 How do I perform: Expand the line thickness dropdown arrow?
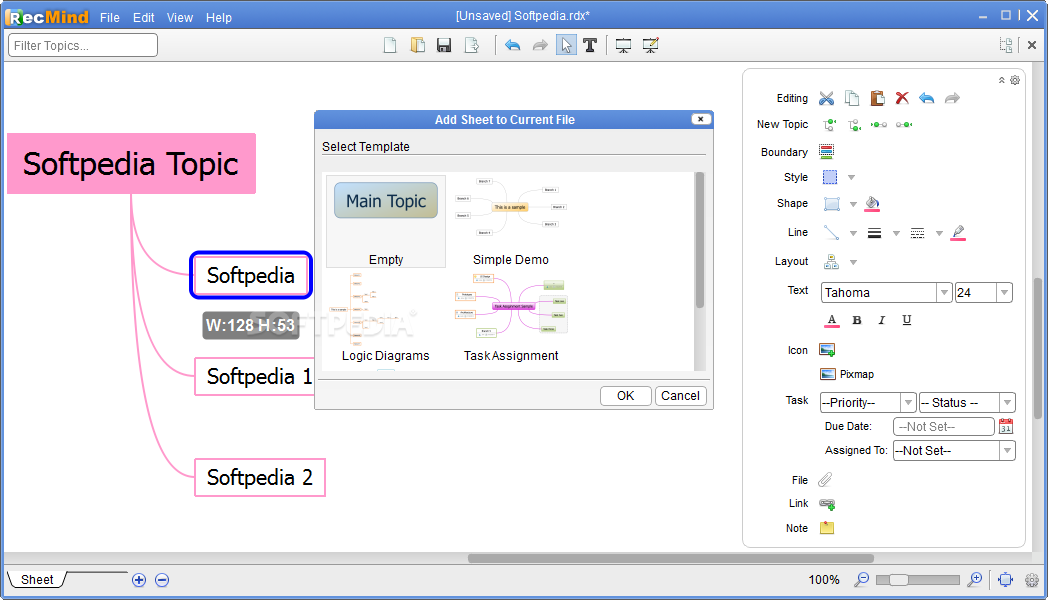pyautogui.click(x=896, y=233)
